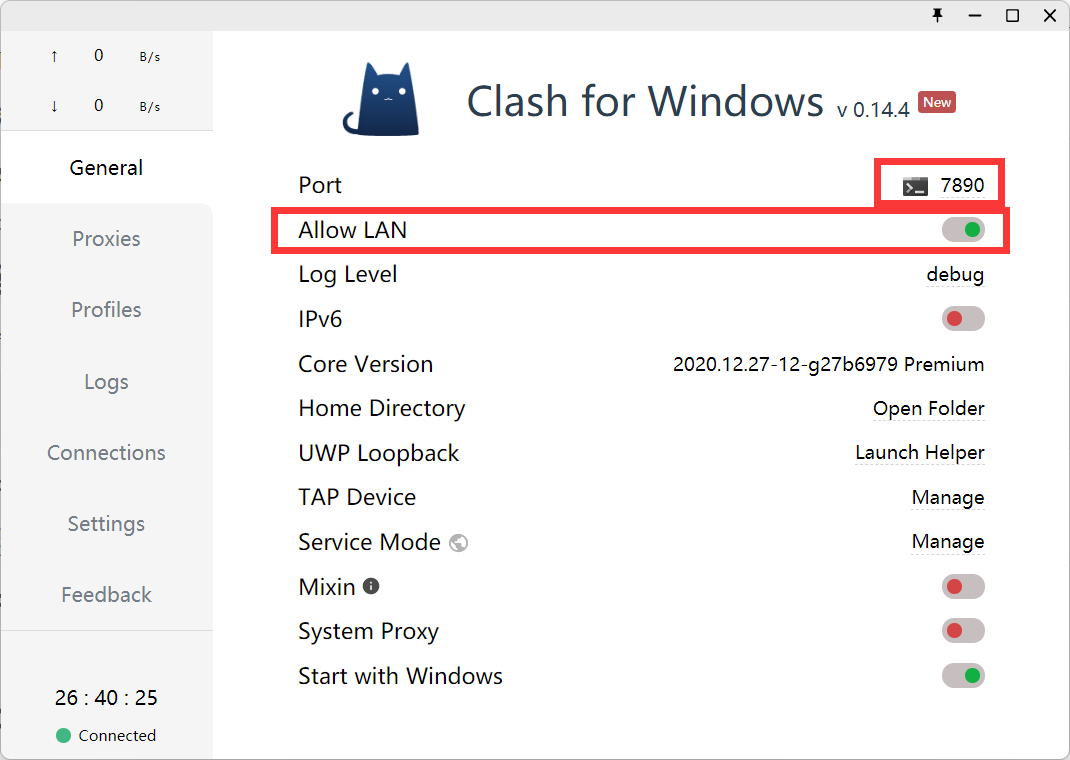Click the port number 7890
The height and width of the screenshot is (760, 1070).
point(962,186)
